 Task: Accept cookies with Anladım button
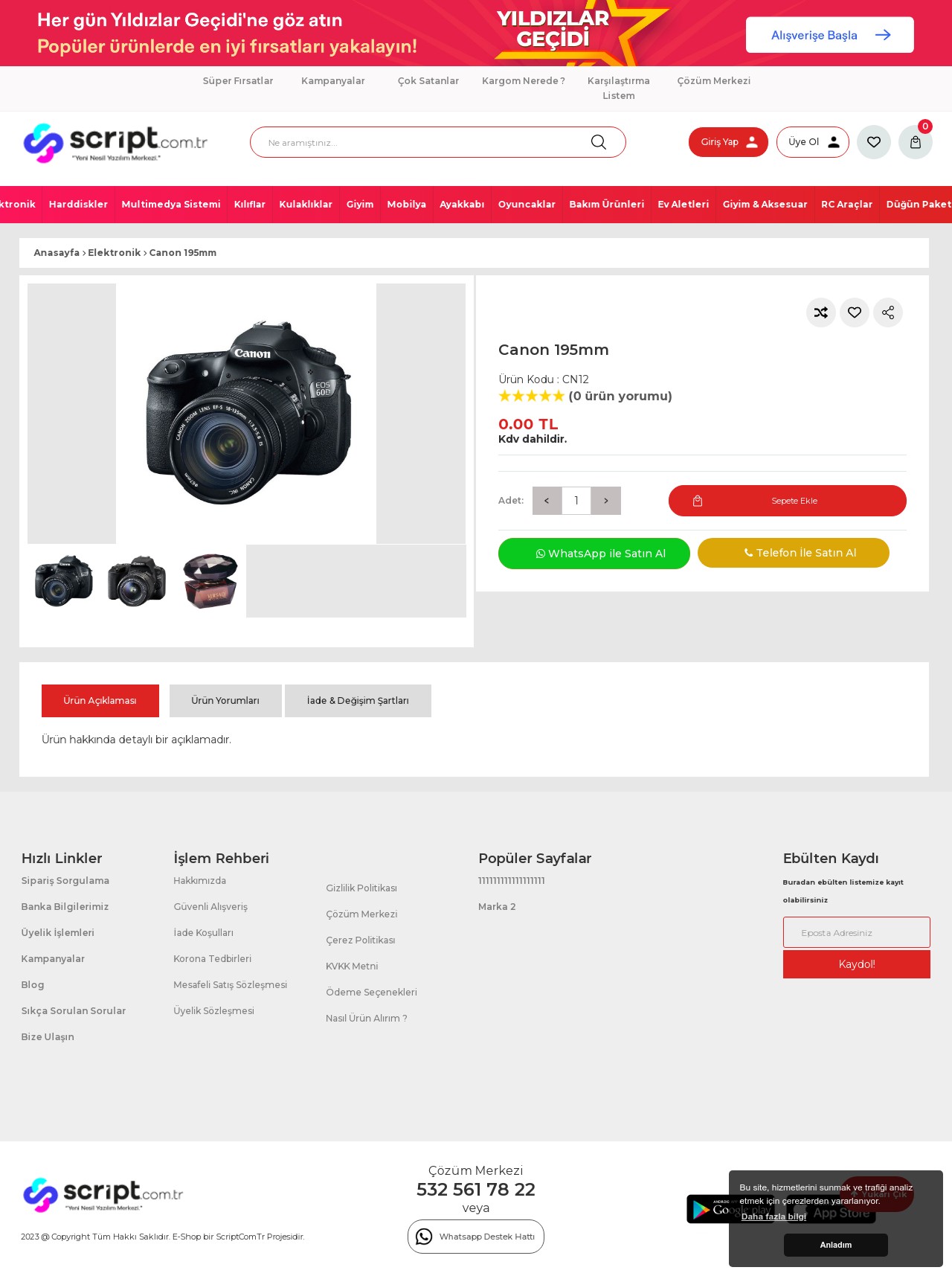click(x=836, y=1245)
